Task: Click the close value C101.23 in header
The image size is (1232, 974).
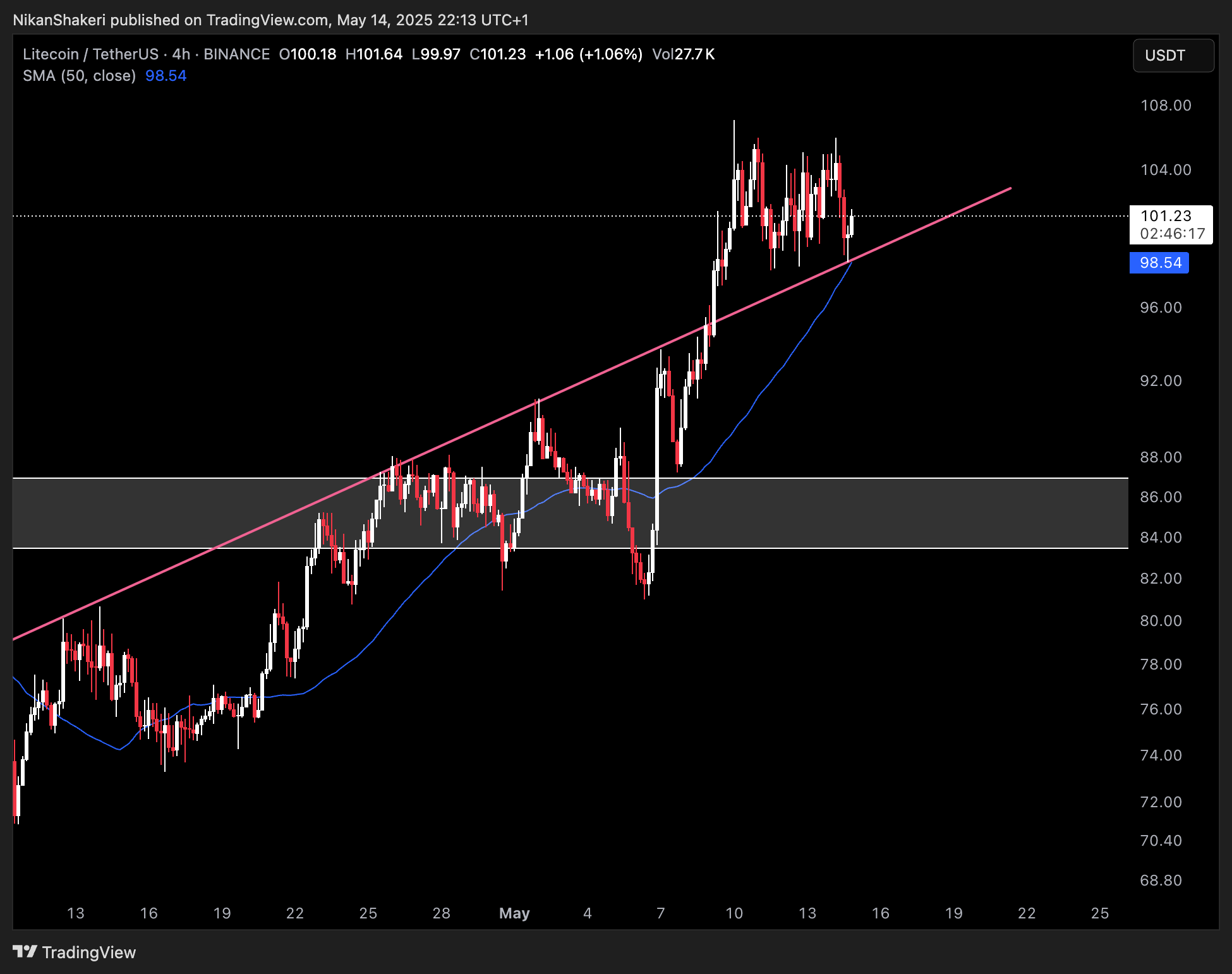Action: click(x=498, y=54)
